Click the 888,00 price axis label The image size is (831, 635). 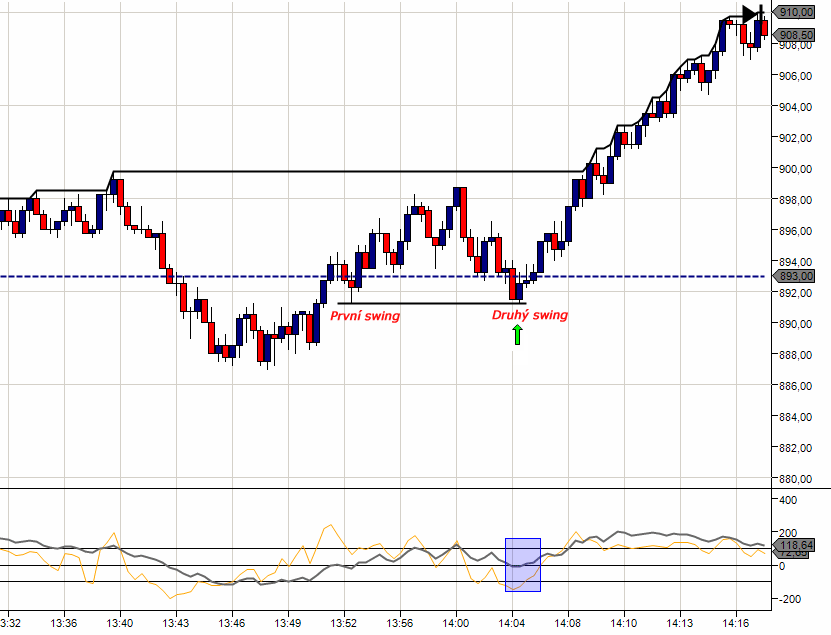795,355
